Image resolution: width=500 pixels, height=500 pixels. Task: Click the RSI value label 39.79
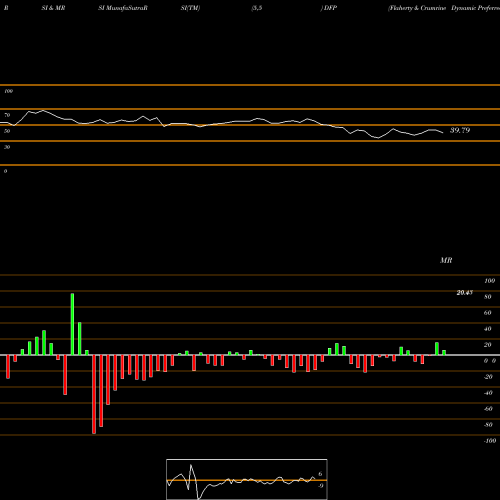point(460,130)
